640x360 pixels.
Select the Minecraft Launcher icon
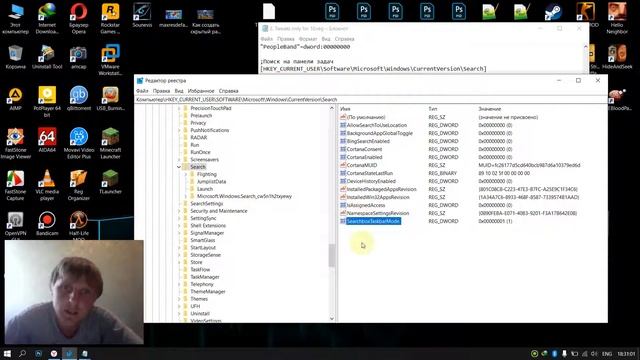(110, 143)
